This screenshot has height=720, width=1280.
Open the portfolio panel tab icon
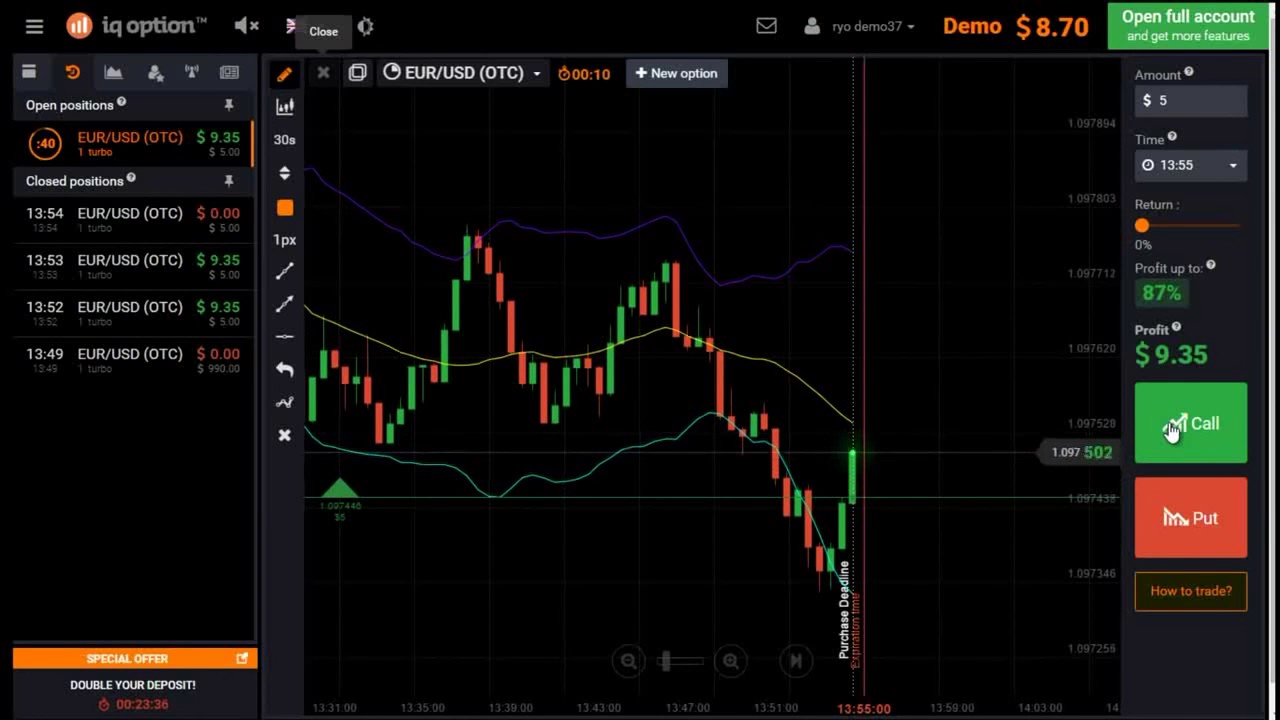pyautogui.click(x=29, y=72)
